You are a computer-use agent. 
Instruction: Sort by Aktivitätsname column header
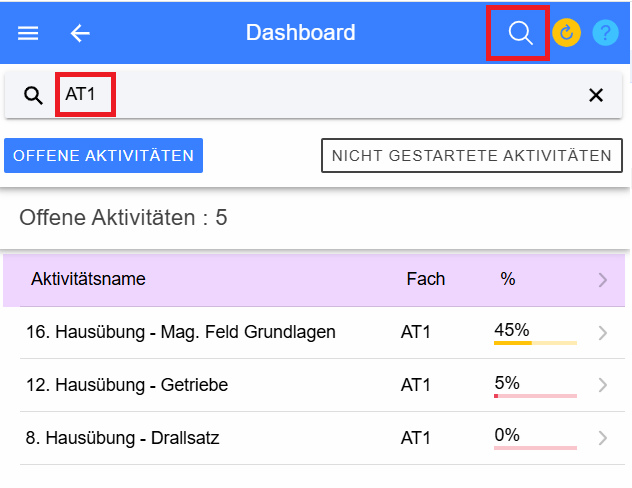[x=88, y=279]
